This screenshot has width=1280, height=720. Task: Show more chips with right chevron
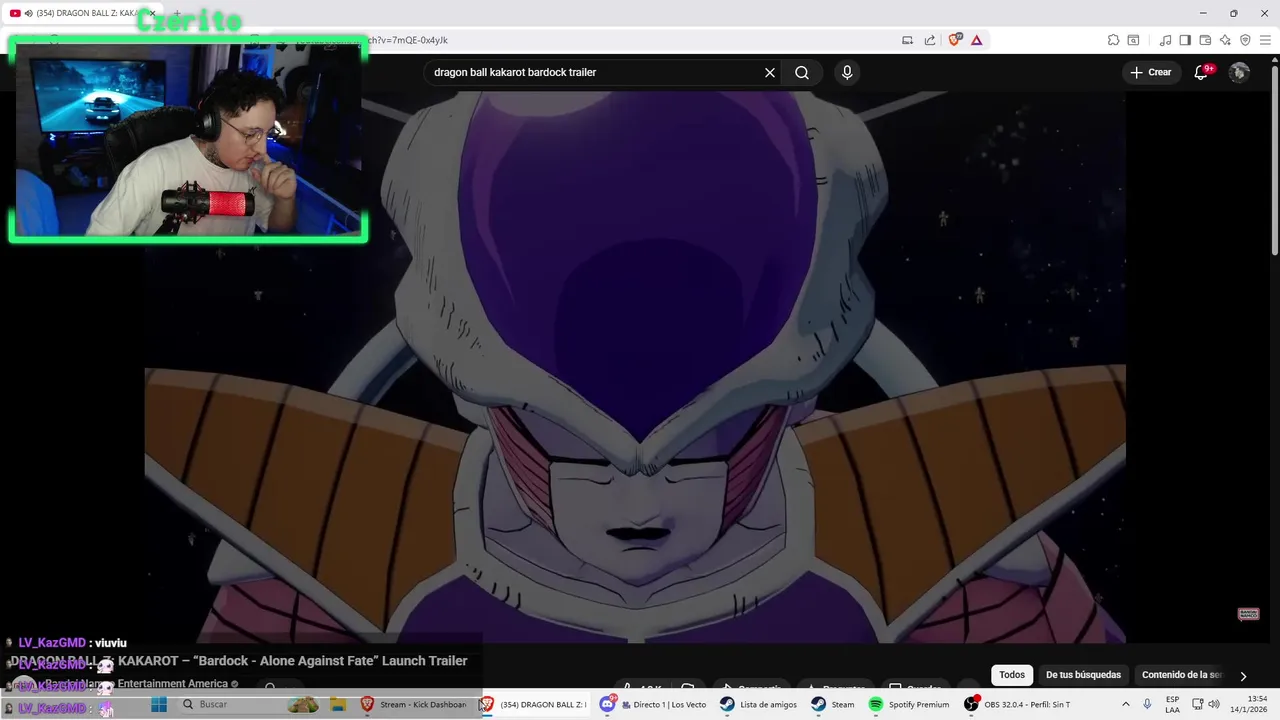pos(1243,676)
